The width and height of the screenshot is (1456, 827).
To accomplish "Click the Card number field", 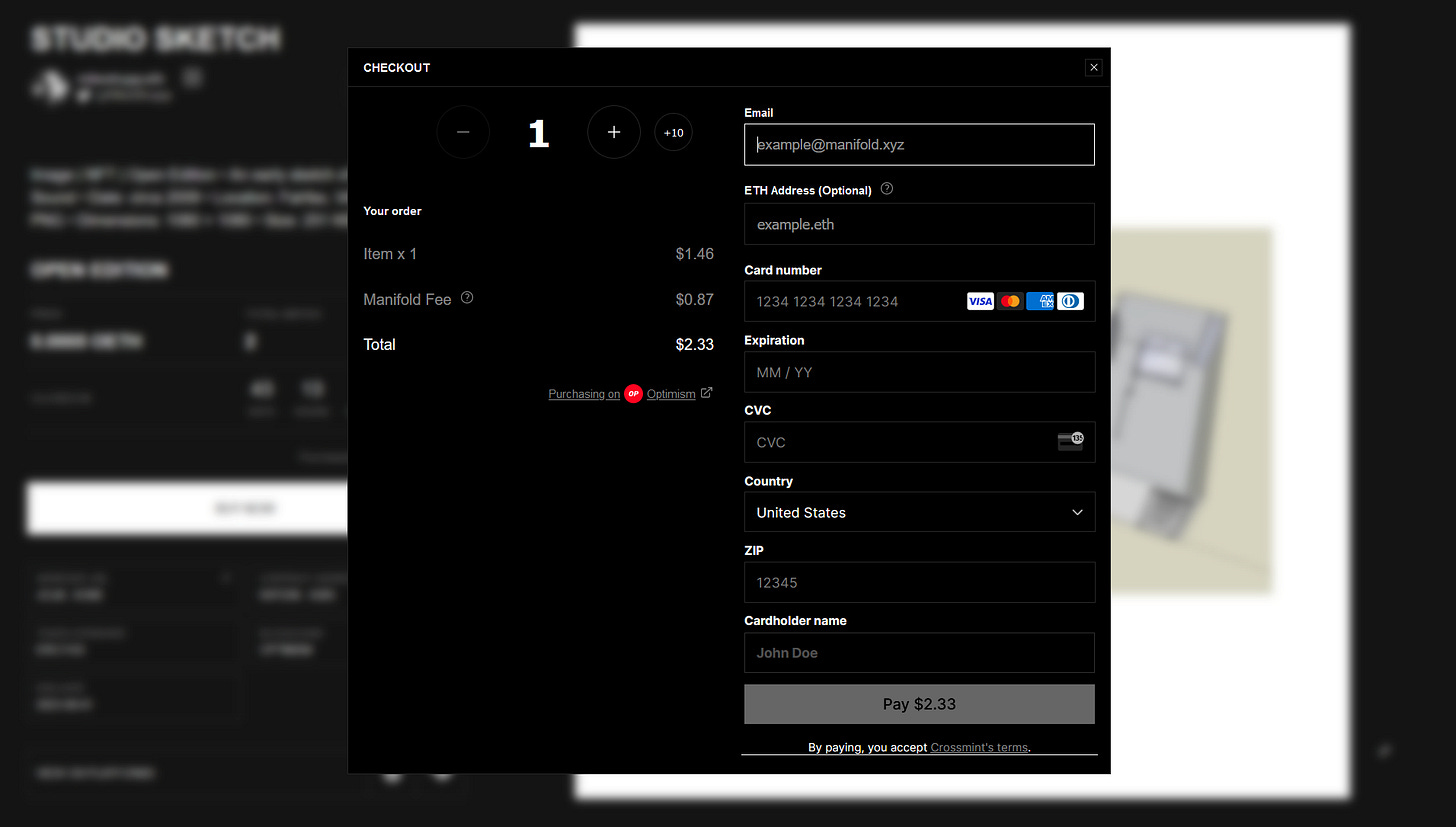I will [919, 301].
